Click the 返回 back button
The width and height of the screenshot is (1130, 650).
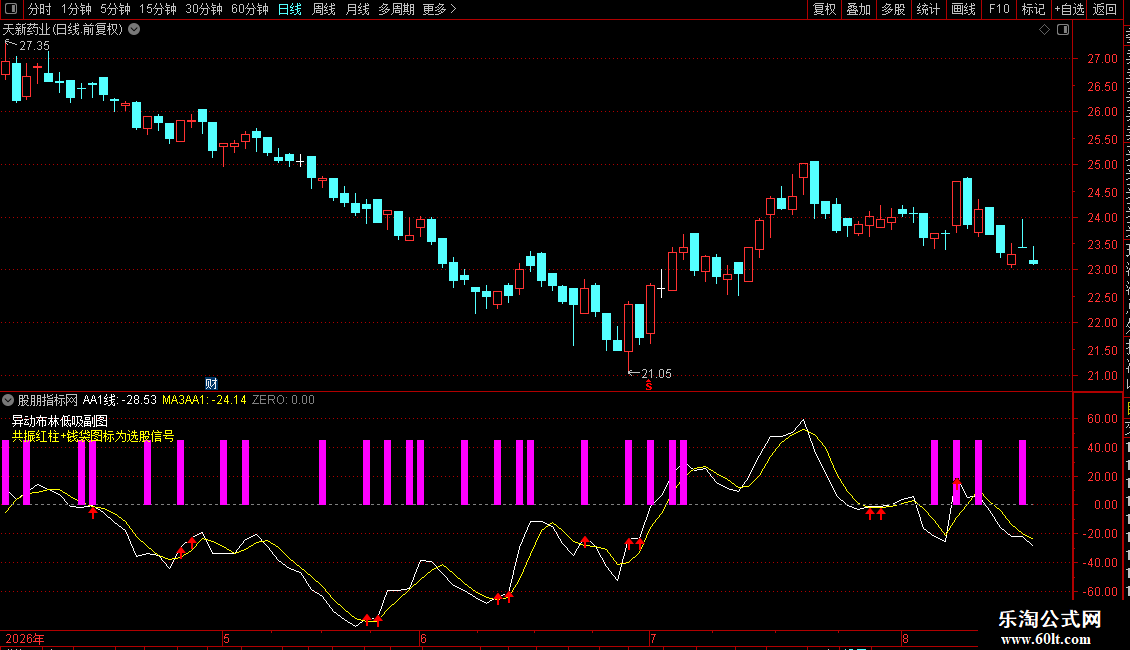[x=1104, y=9]
